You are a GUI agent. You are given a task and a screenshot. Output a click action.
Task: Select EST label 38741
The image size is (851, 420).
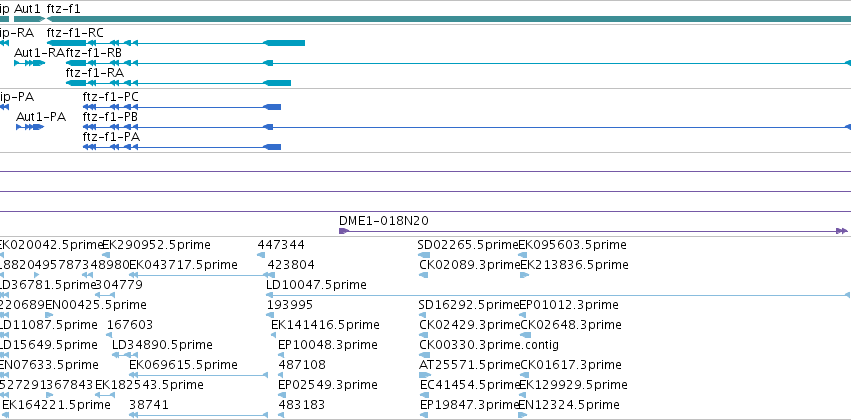(149, 406)
